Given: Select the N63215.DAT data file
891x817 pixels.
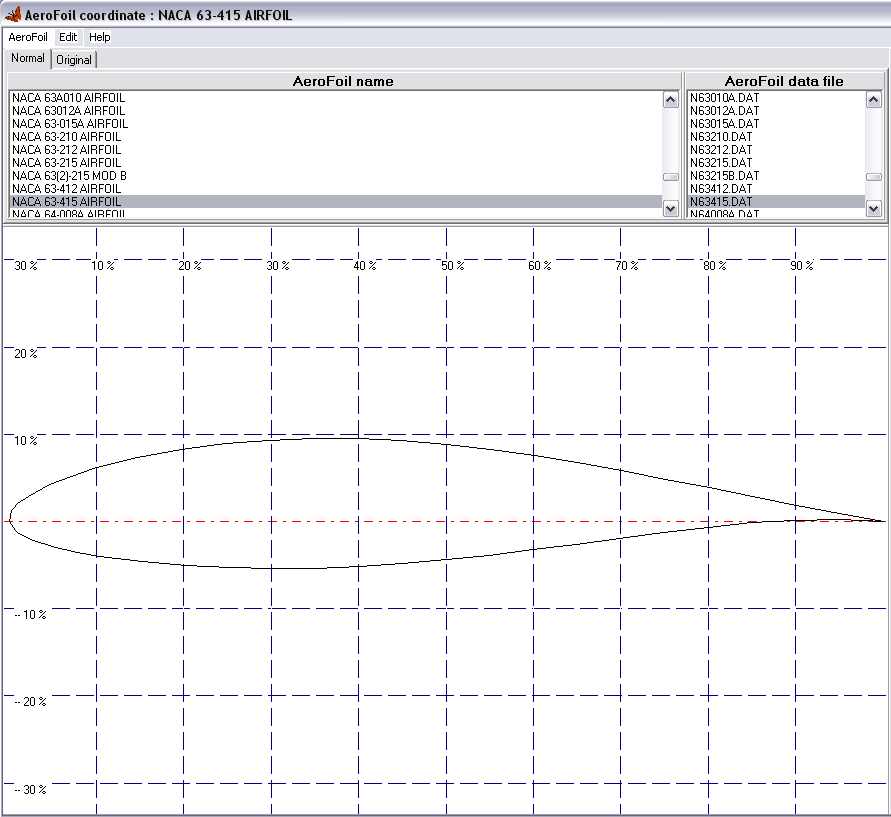Looking at the screenshot, I should click(721, 163).
